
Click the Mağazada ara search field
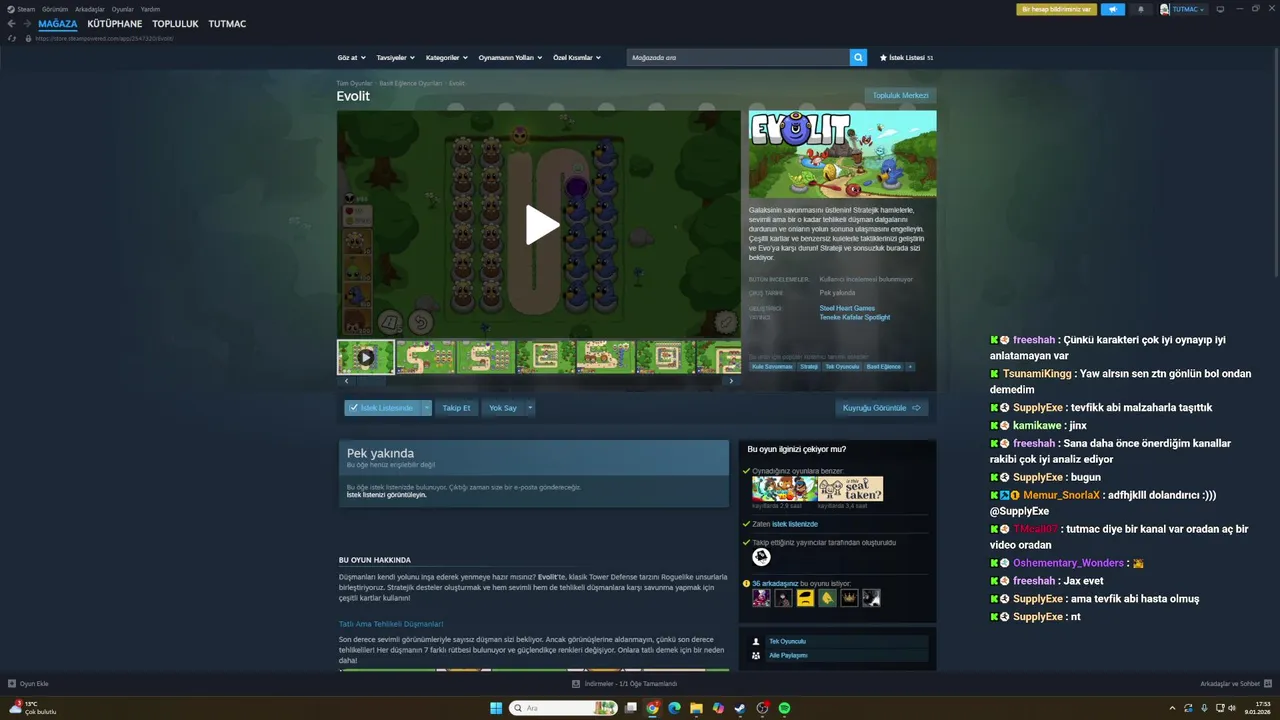[738, 58]
